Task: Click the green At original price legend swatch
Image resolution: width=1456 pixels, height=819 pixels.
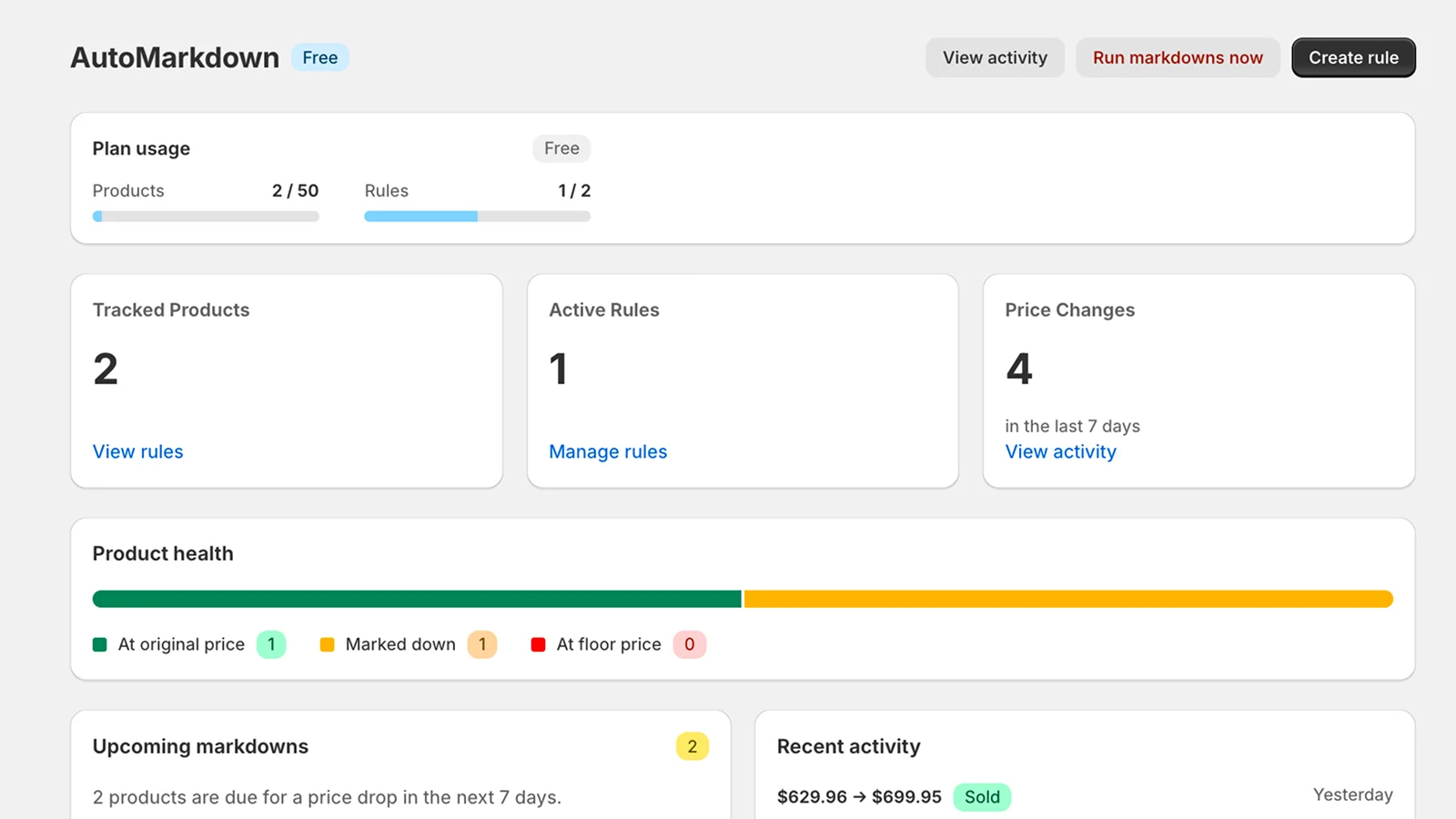Action: point(100,644)
